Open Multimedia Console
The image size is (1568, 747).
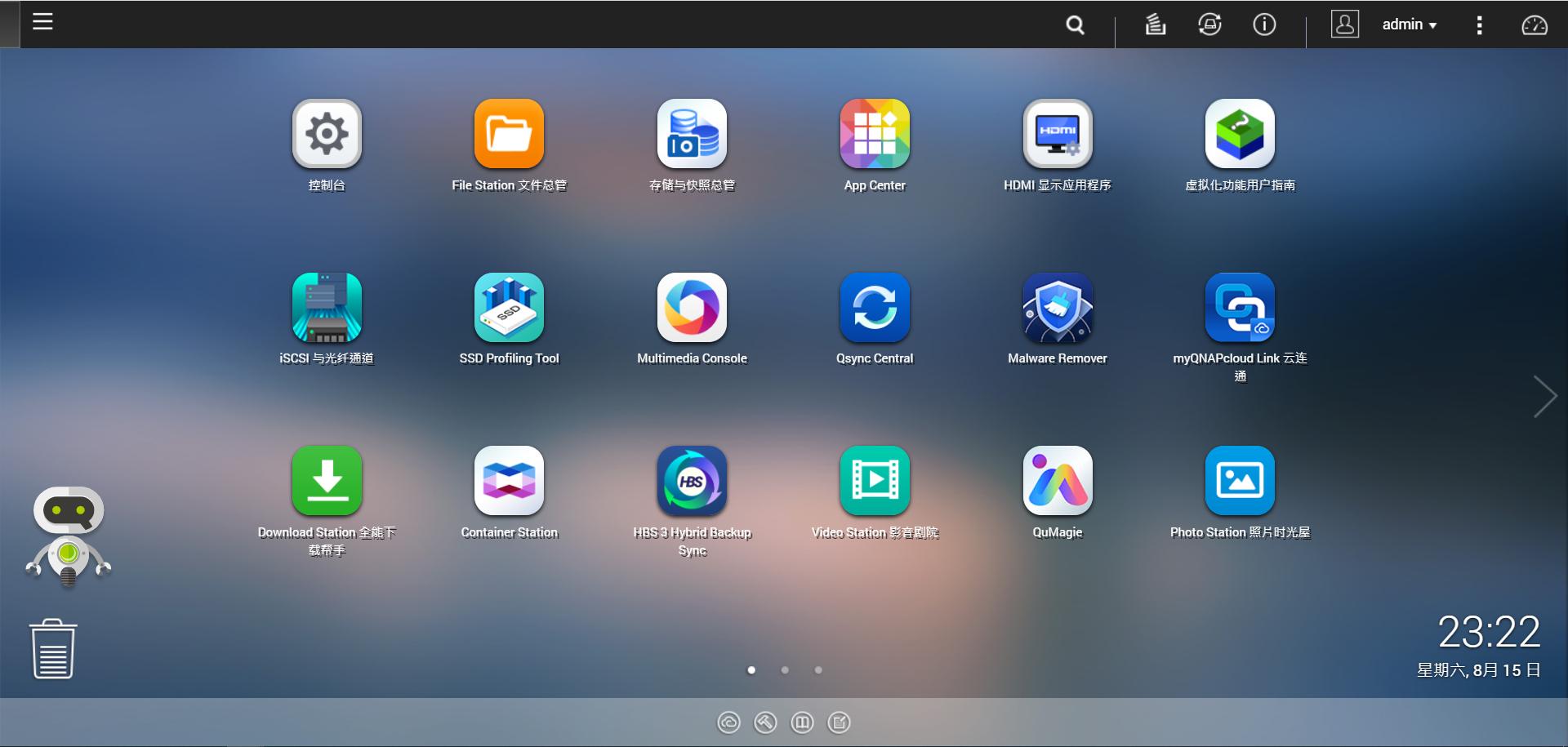point(692,307)
